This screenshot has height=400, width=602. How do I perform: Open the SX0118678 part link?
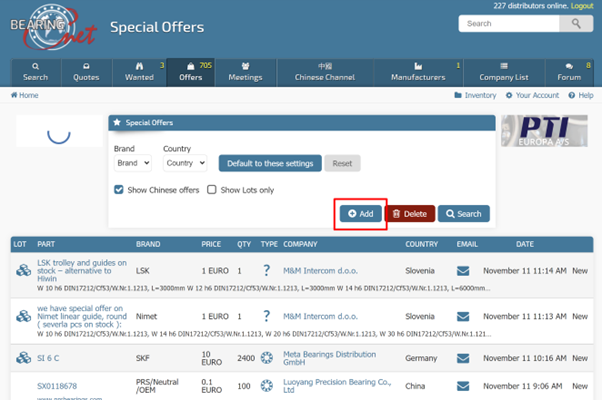[x=57, y=386]
